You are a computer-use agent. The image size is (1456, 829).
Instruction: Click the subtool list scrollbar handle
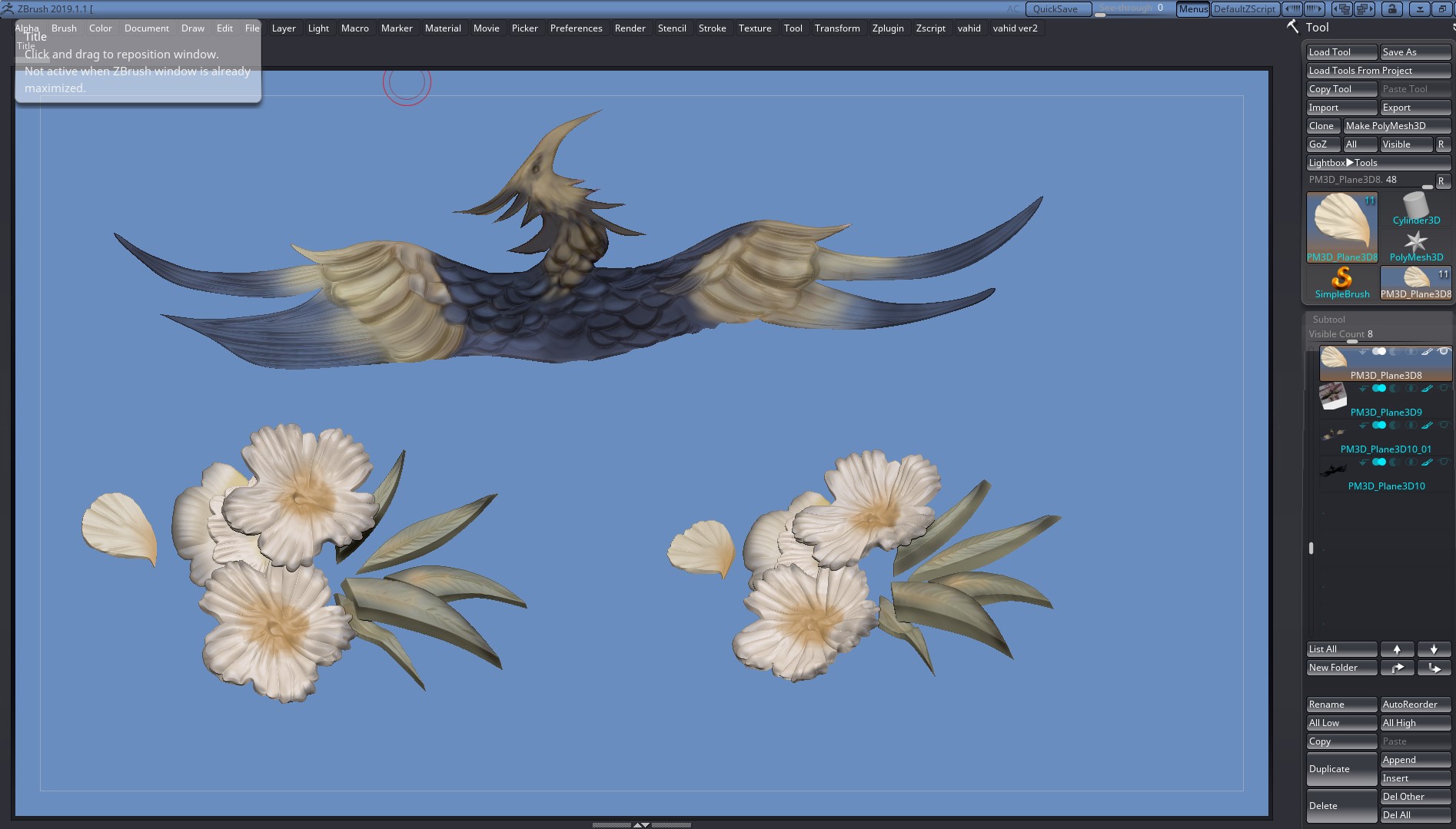(1311, 548)
